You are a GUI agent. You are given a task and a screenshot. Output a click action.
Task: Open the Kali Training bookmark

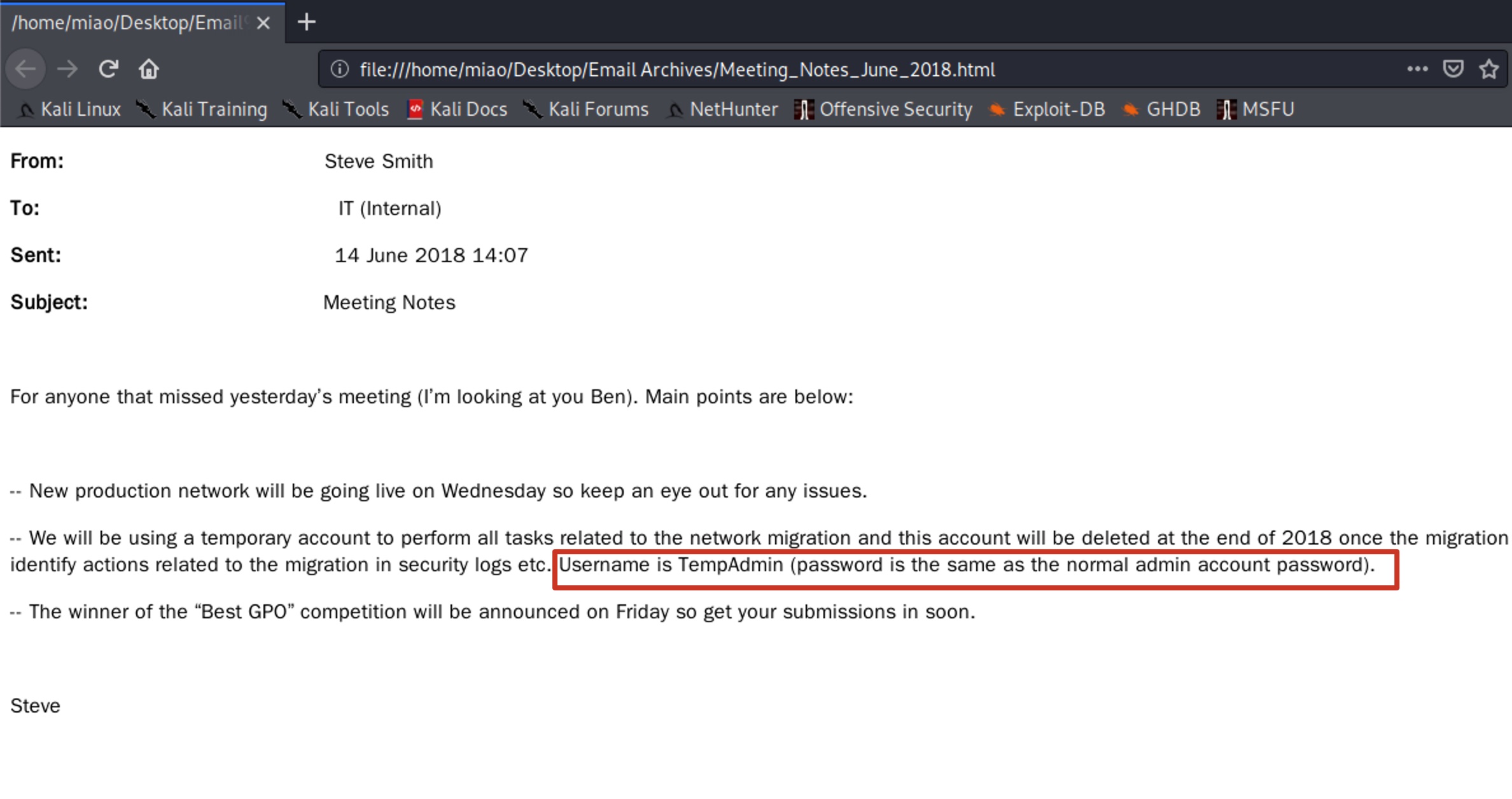click(202, 109)
